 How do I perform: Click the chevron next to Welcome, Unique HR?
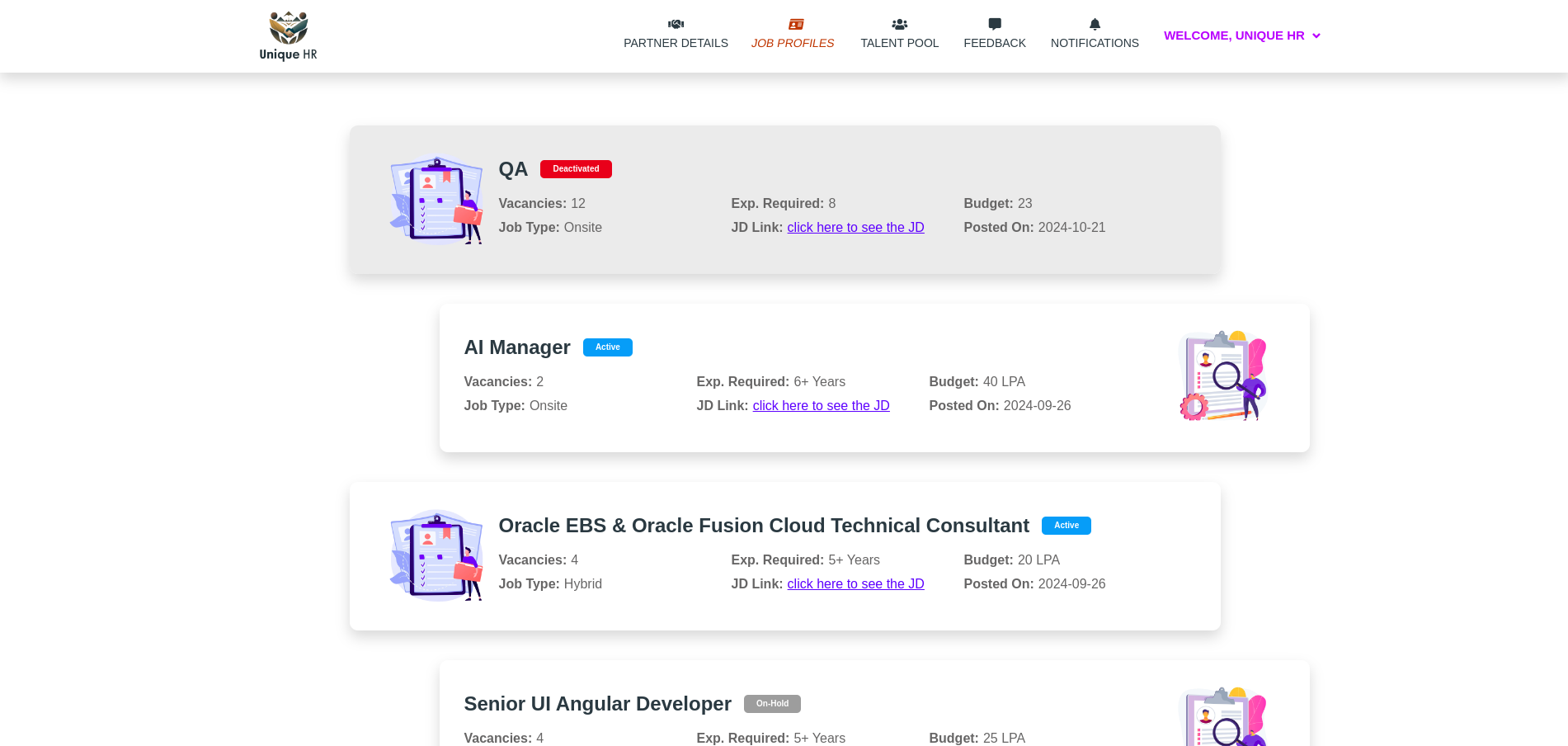tap(1316, 35)
